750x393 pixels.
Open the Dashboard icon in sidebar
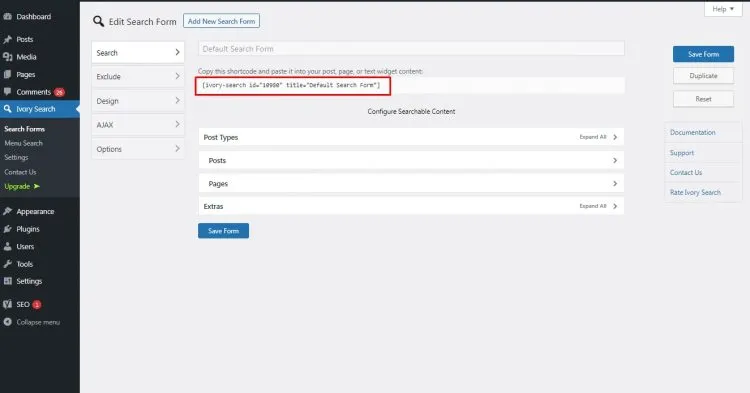pyautogui.click(x=7, y=17)
